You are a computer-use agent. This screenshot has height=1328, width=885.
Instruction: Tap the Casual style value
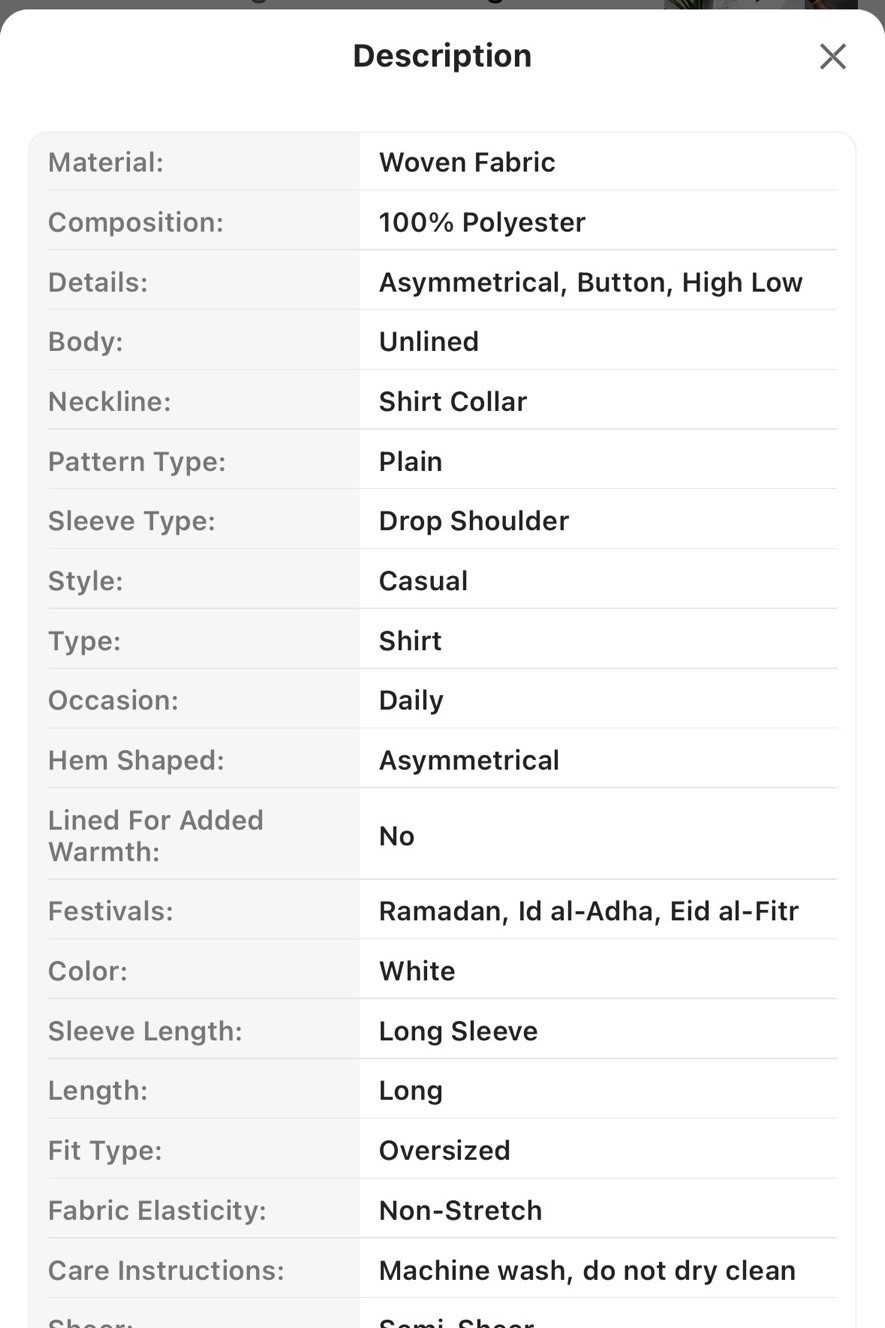click(x=423, y=581)
